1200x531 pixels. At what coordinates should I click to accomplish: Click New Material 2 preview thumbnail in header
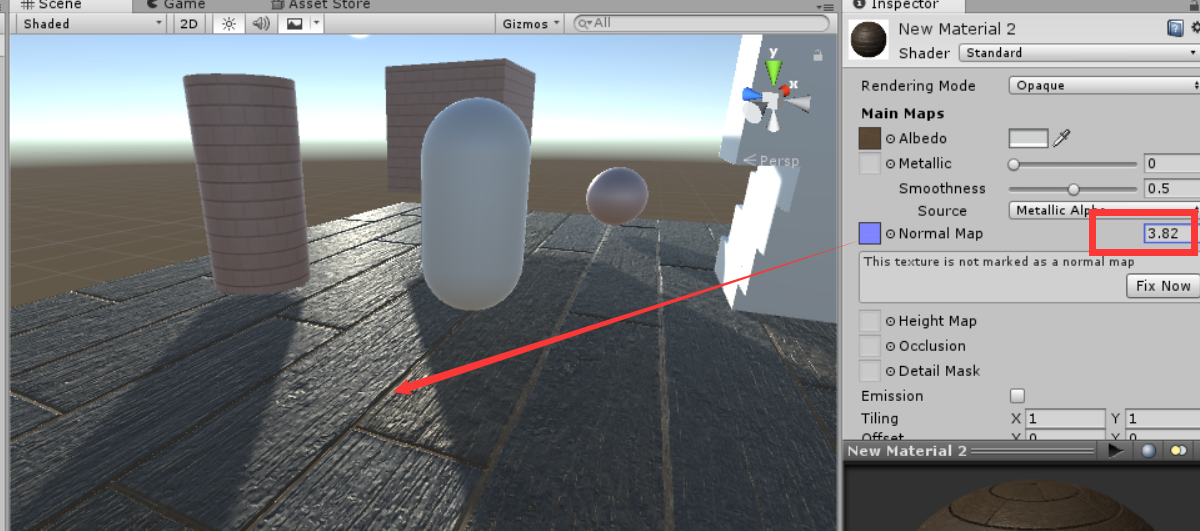[868, 40]
